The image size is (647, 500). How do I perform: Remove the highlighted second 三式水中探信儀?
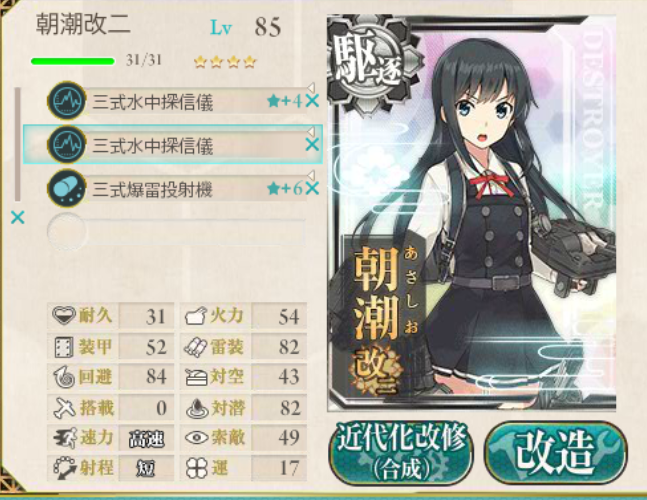pyautogui.click(x=312, y=145)
